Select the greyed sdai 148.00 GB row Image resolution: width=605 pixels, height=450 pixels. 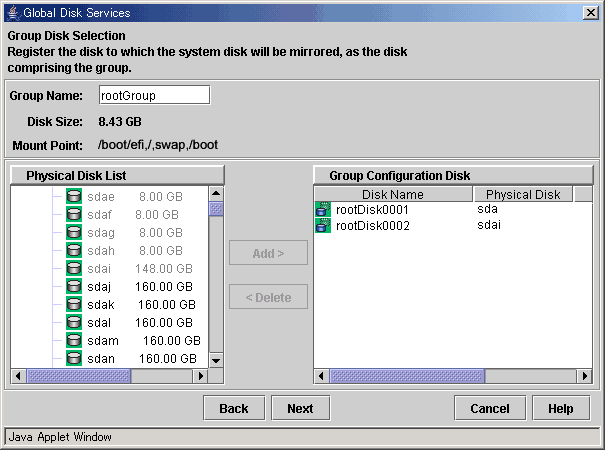pos(130,269)
